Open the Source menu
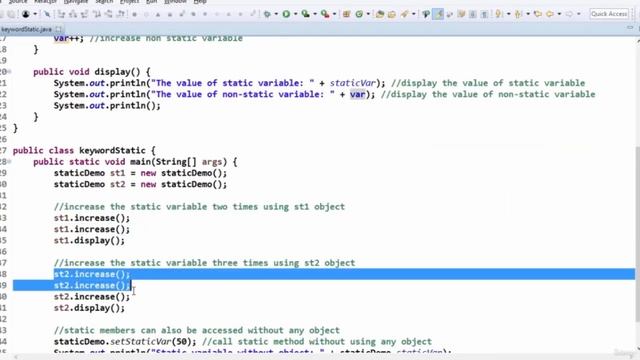Screen dimensions: 640x360 (x=18, y=2)
